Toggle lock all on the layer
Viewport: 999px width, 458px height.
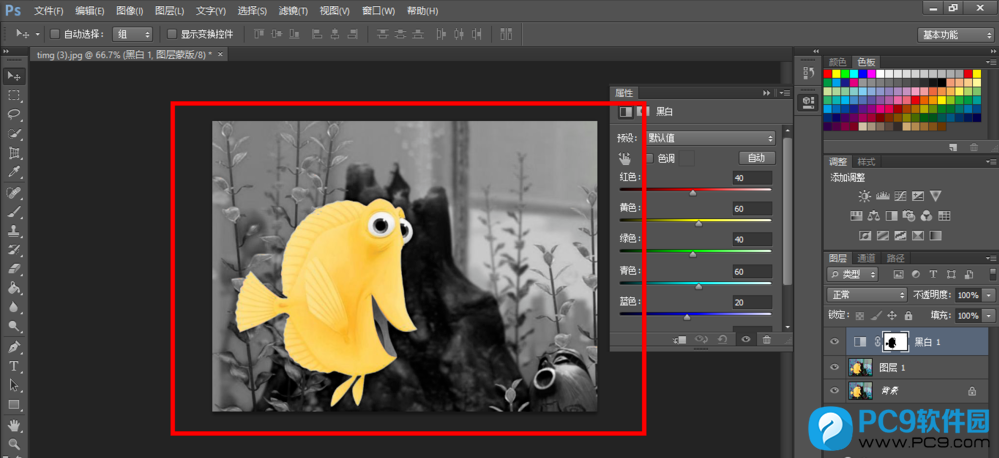[908, 315]
